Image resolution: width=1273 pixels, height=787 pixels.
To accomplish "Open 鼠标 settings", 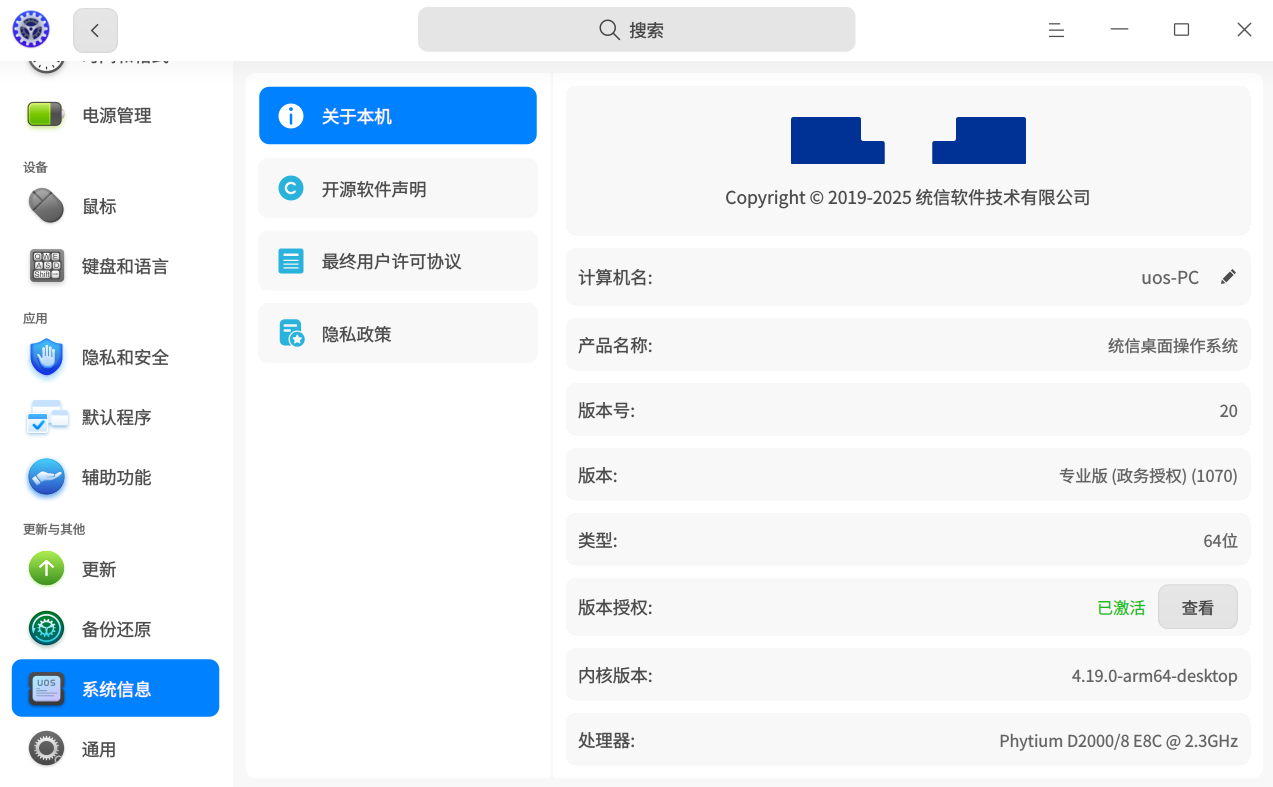I will (115, 206).
